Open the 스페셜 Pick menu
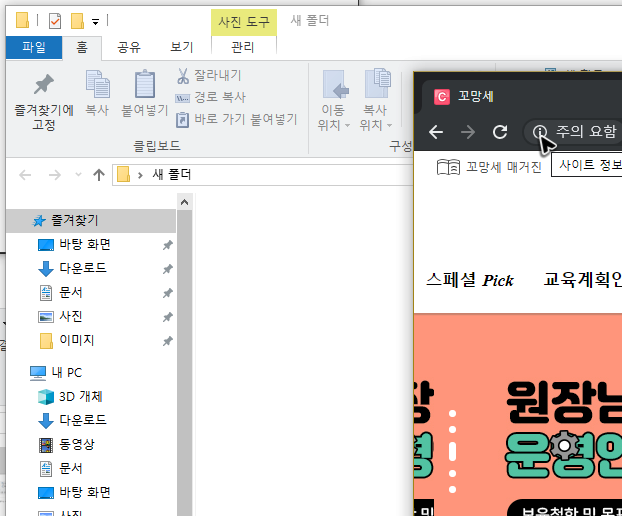The width and height of the screenshot is (622, 516). (470, 280)
